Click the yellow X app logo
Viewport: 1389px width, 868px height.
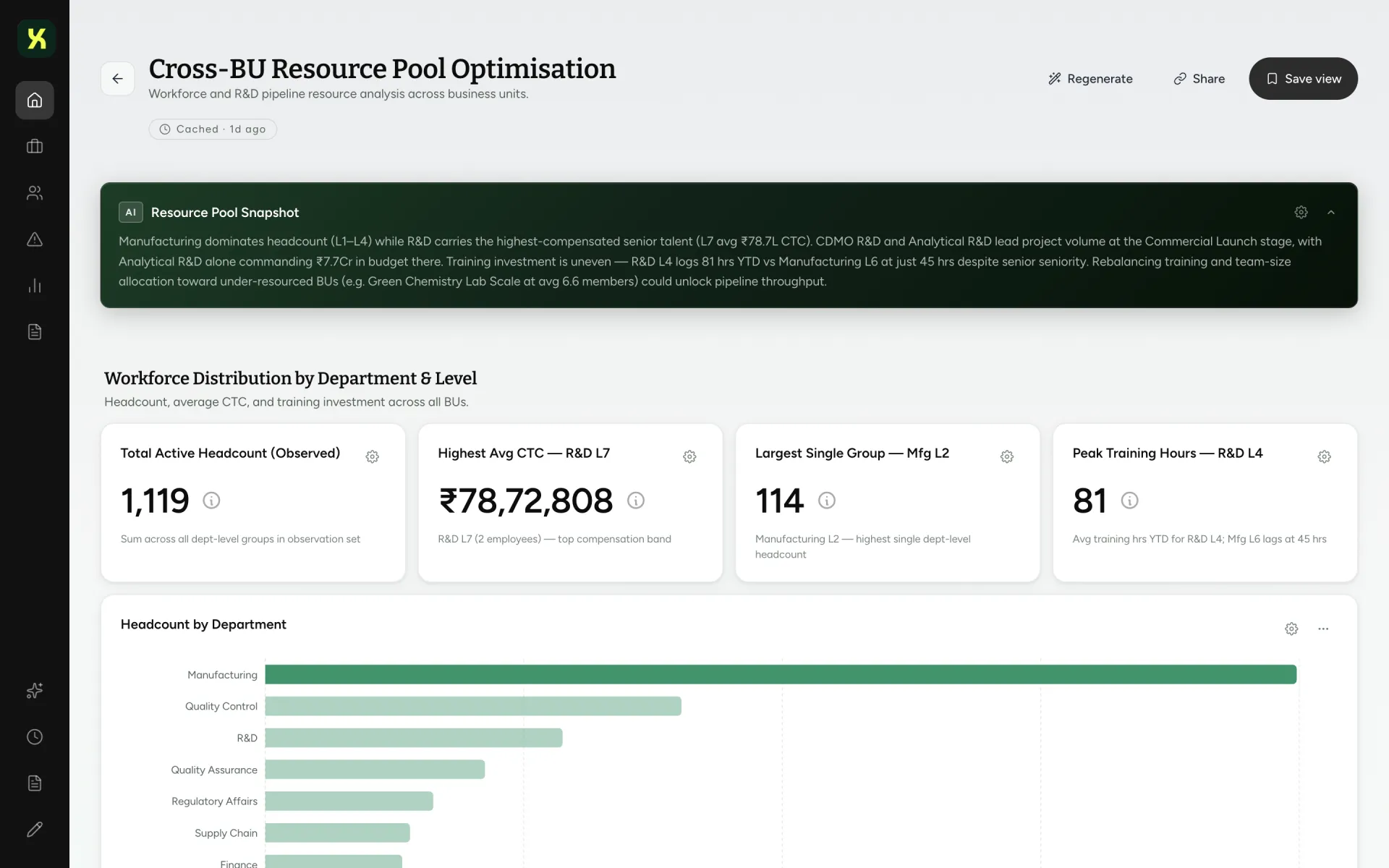36,38
